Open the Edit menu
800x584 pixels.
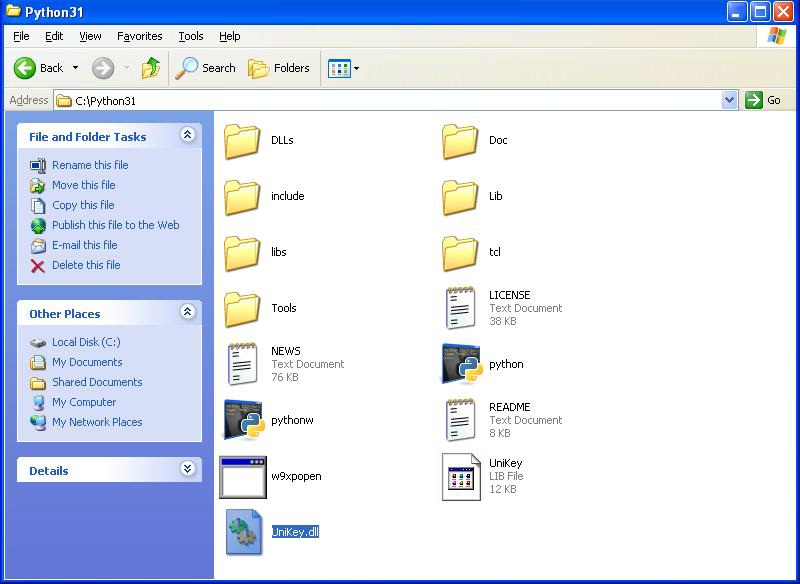click(x=54, y=36)
